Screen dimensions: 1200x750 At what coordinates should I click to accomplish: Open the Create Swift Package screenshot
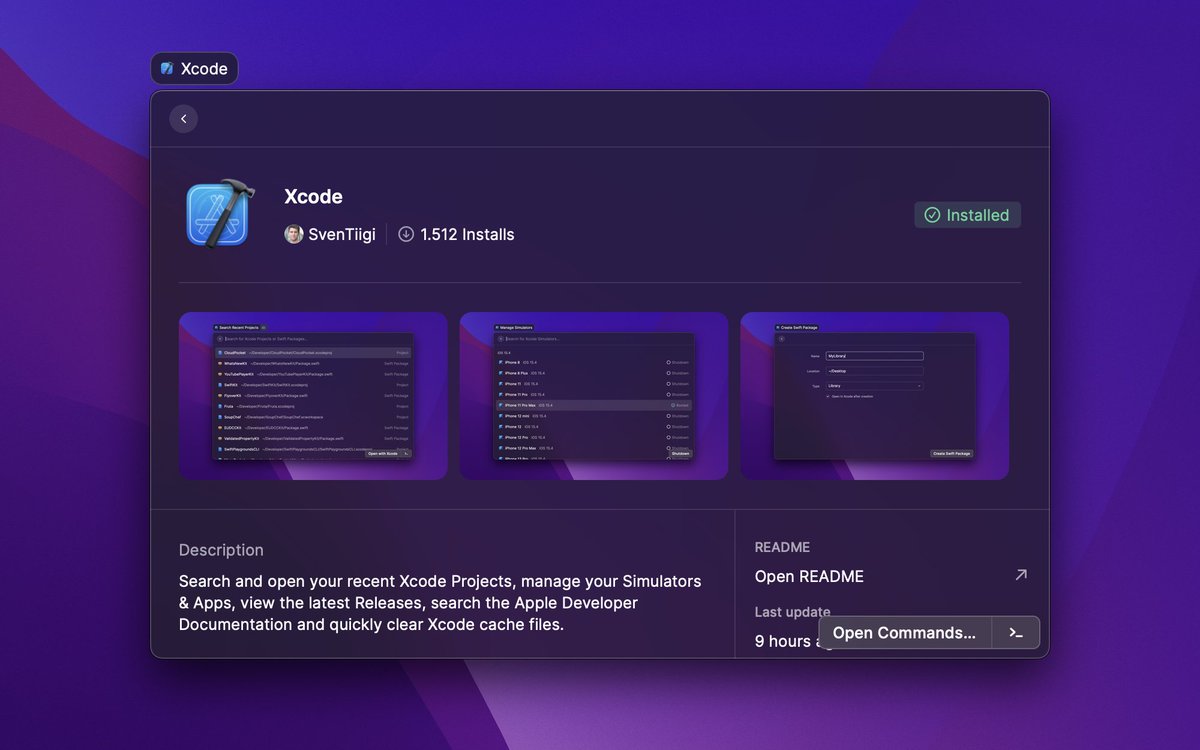point(873,395)
